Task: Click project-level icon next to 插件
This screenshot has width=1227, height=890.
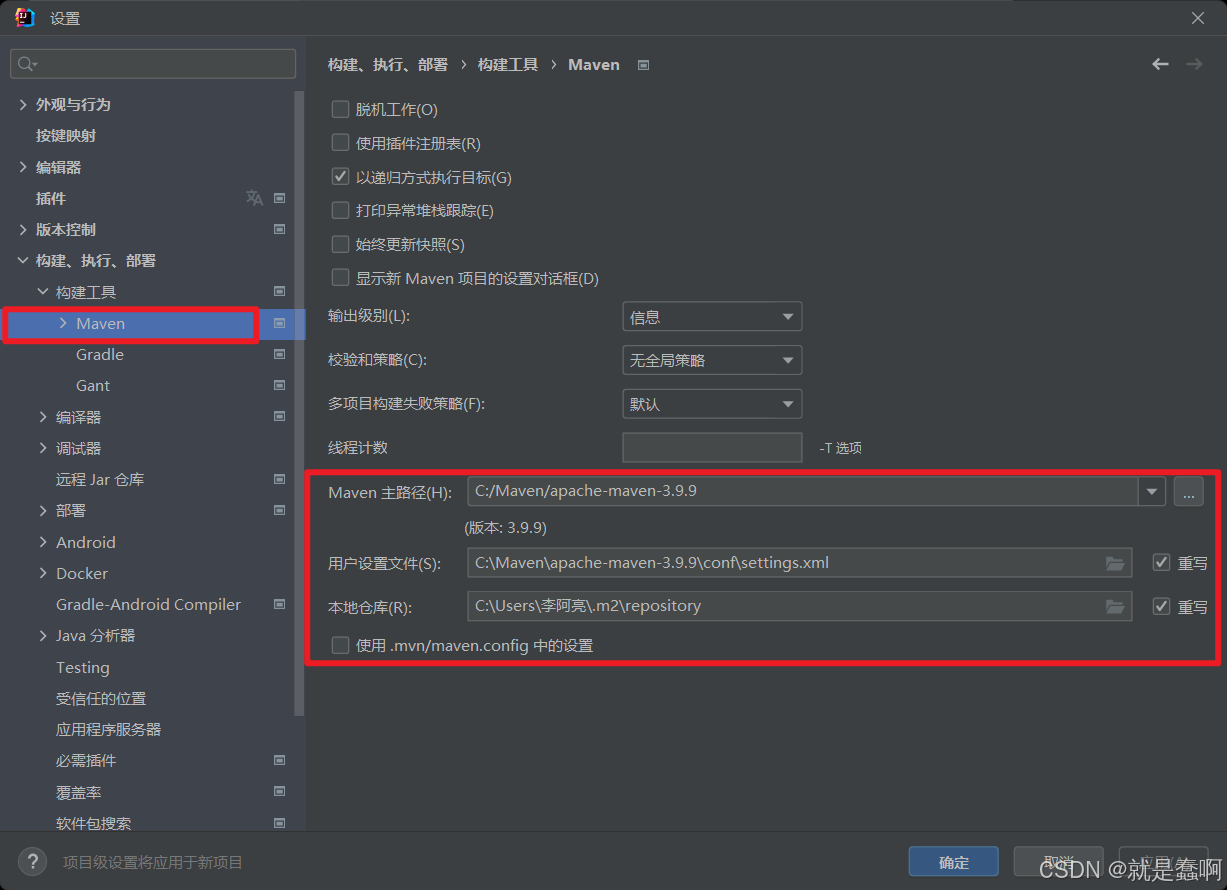Action: tap(280, 198)
